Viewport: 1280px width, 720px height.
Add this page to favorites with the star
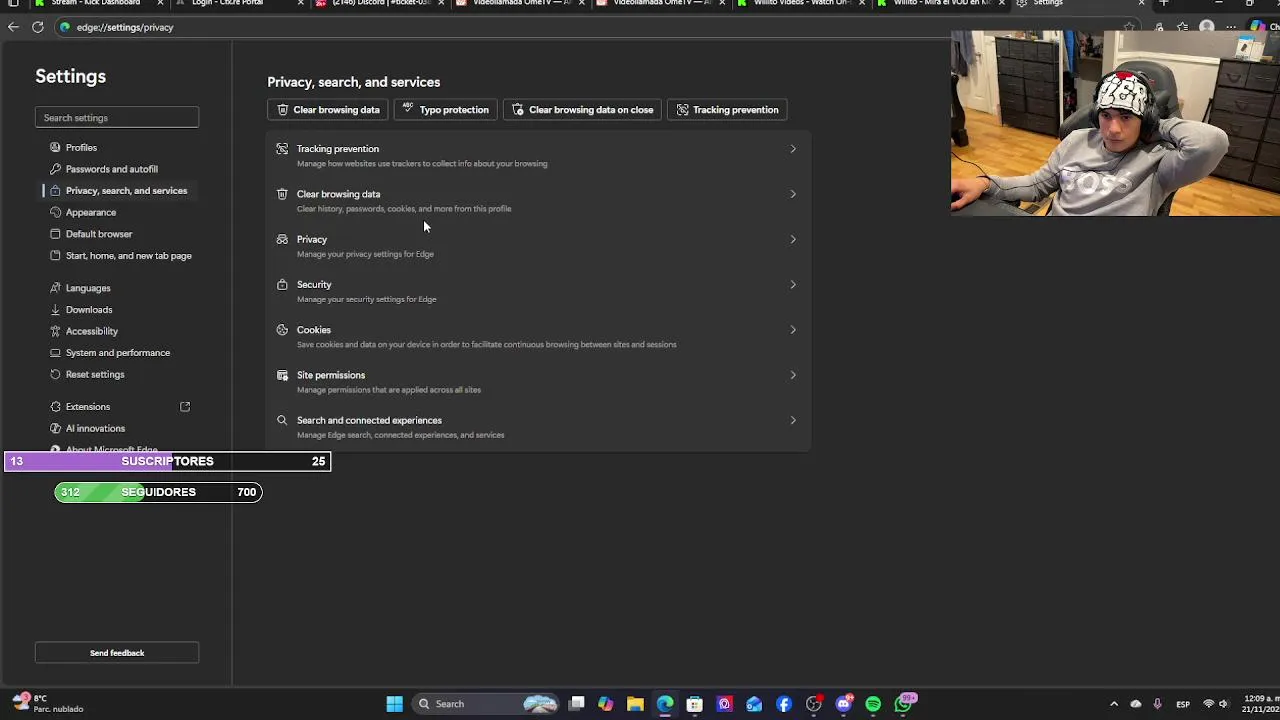tap(1129, 27)
